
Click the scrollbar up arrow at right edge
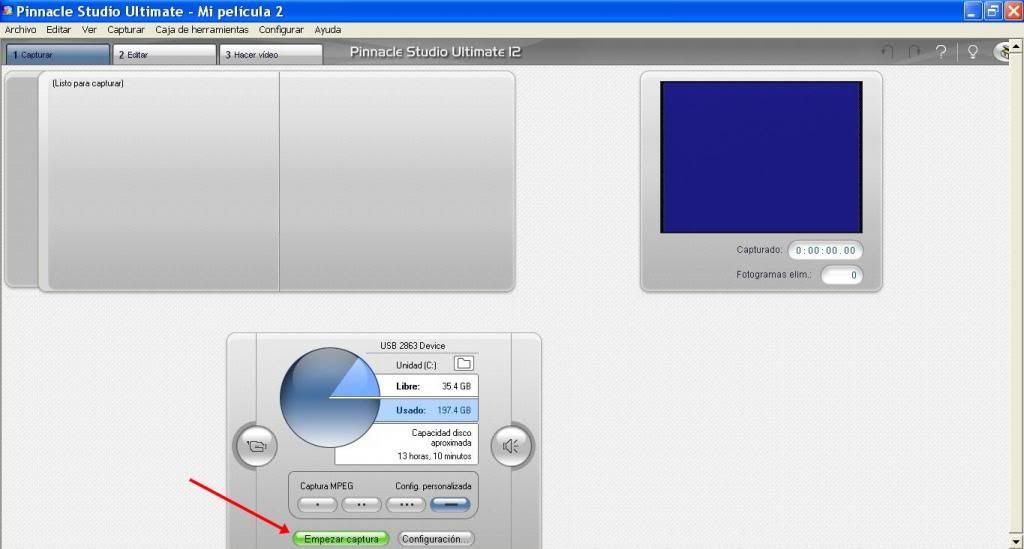(1016, 47)
